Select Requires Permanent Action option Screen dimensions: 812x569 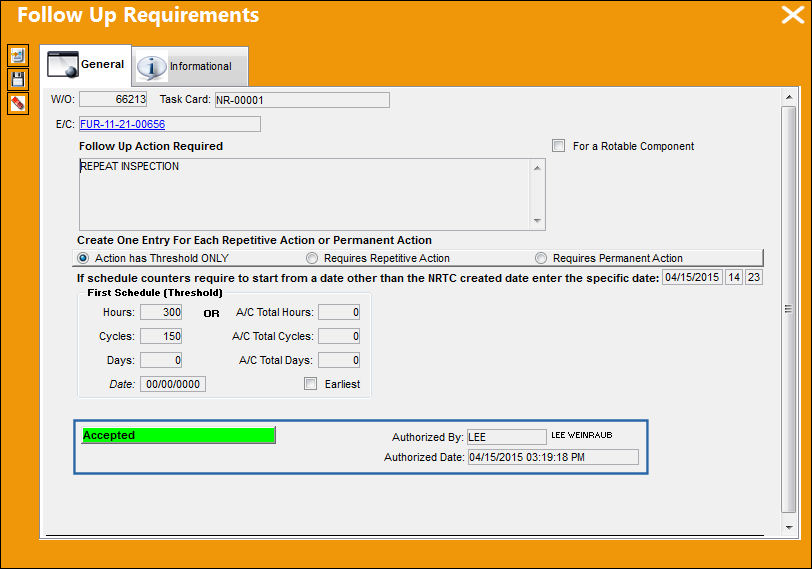click(x=541, y=258)
